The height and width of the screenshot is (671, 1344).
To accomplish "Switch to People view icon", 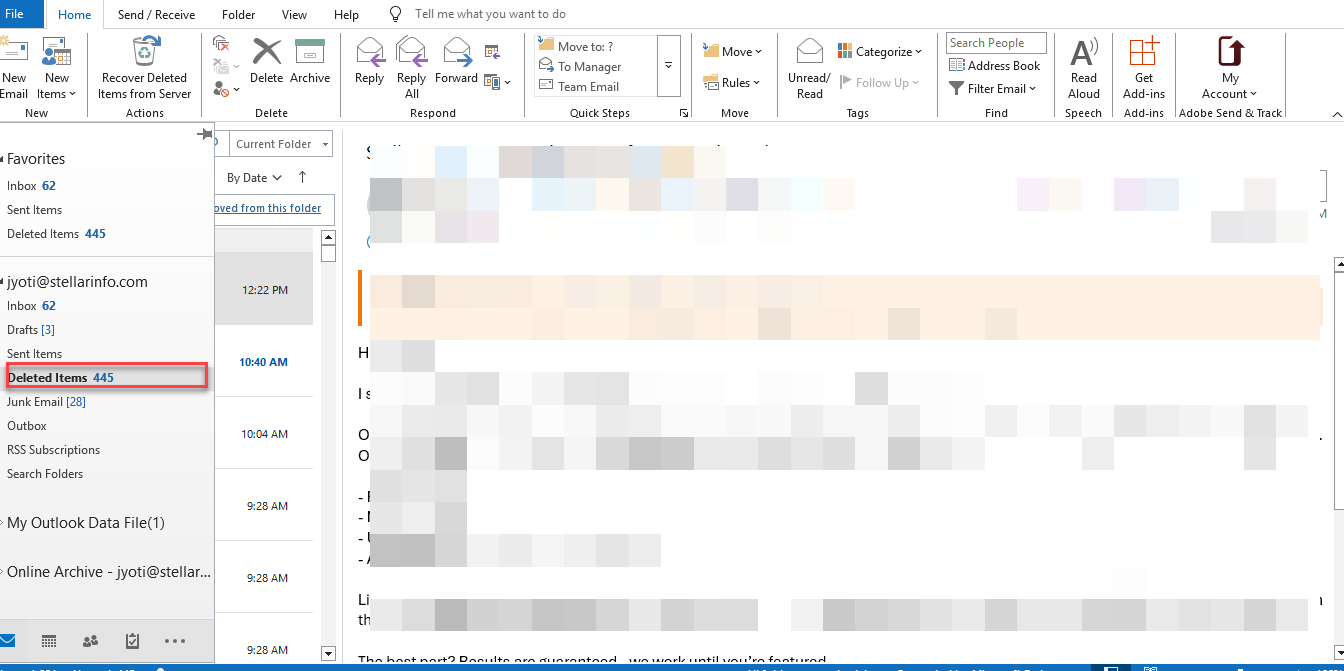I will [x=90, y=641].
